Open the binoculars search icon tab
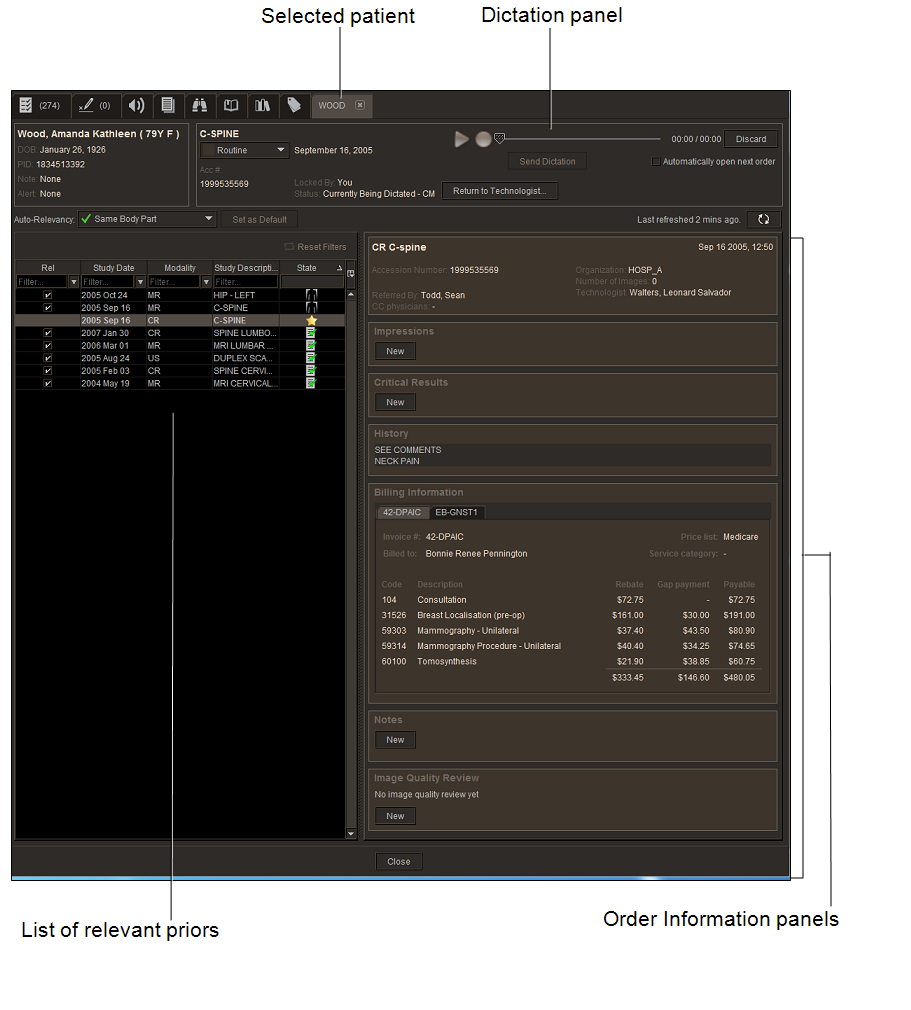This screenshot has height=1010, width=911. point(199,105)
